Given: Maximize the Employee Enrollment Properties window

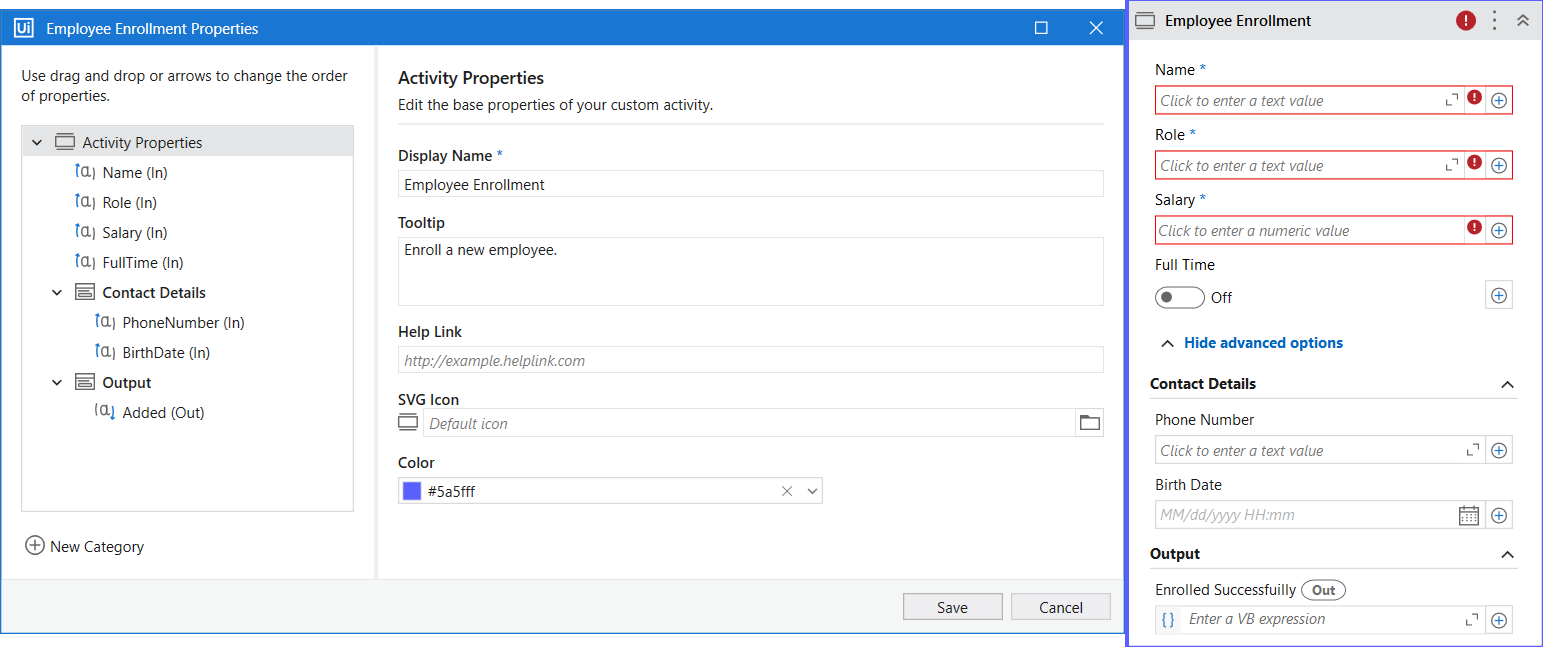Looking at the screenshot, I should tap(1041, 28).
